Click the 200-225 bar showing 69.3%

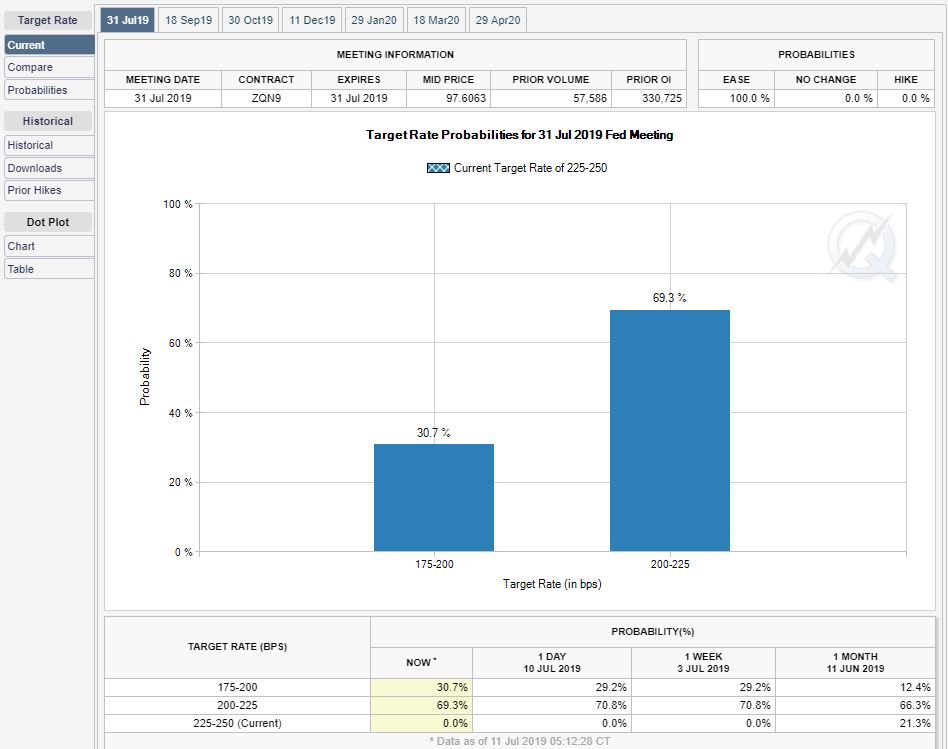pyautogui.click(x=669, y=430)
